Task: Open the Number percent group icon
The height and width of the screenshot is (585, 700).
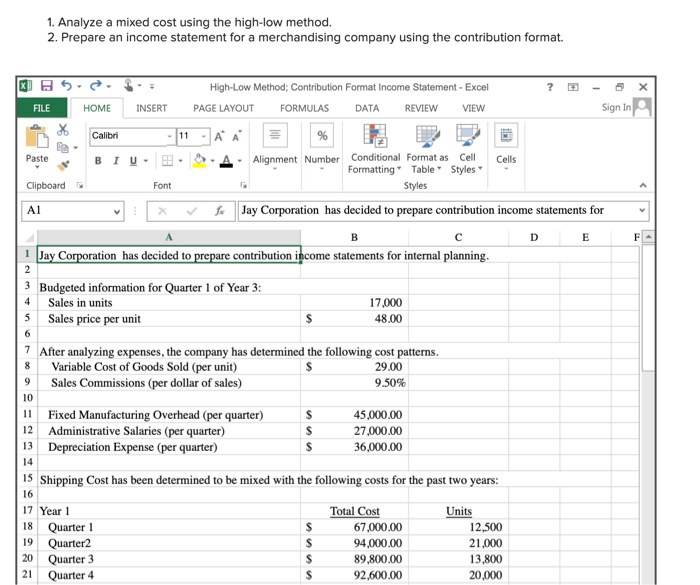Action: coord(322,135)
